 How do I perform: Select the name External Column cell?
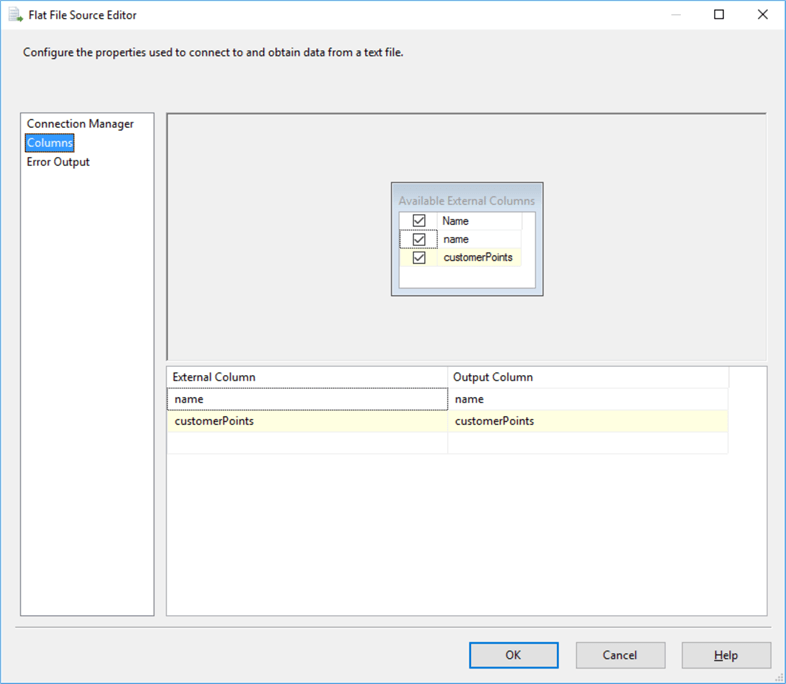tap(307, 399)
